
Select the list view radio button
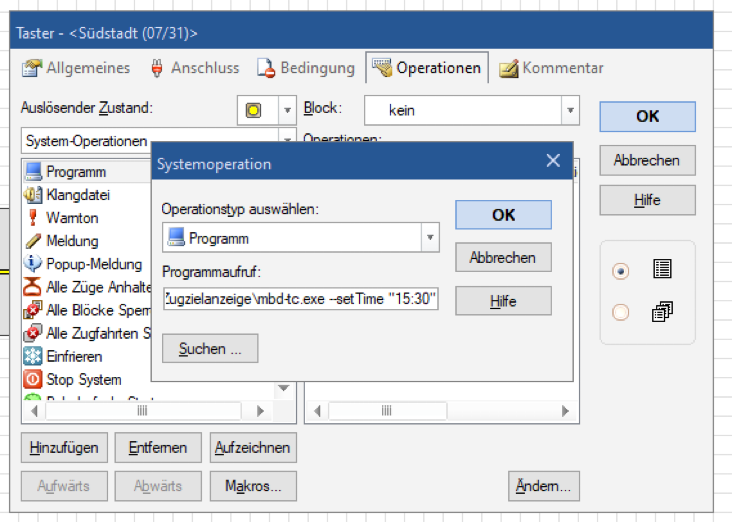coord(620,271)
